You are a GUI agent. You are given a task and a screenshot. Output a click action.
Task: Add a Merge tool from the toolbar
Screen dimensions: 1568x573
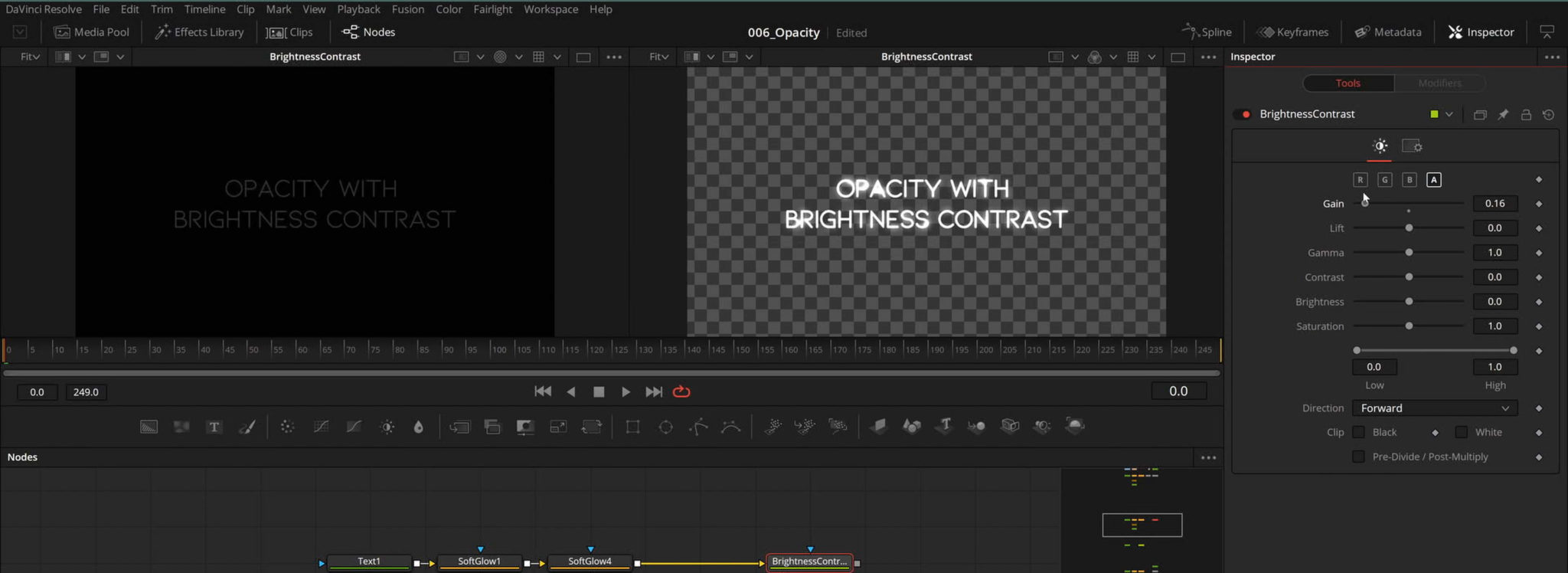[x=459, y=427]
